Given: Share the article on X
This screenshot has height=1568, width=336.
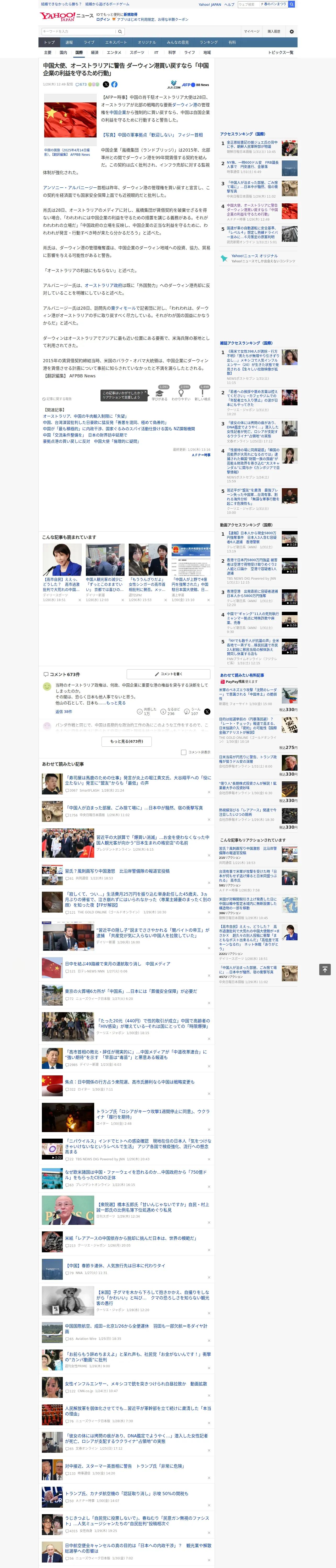Looking at the screenshot, I should (x=106, y=85).
